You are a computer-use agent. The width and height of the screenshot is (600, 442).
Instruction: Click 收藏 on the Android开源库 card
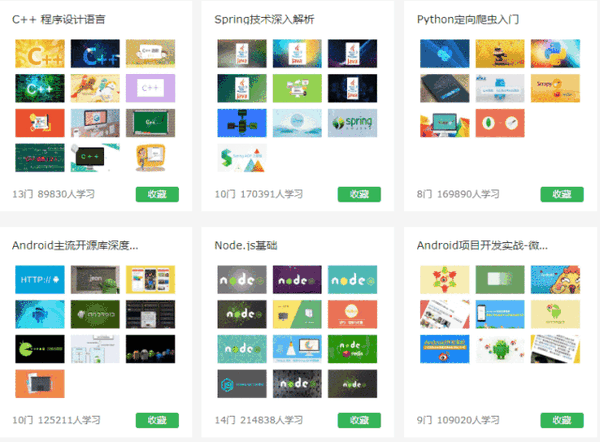(157, 420)
